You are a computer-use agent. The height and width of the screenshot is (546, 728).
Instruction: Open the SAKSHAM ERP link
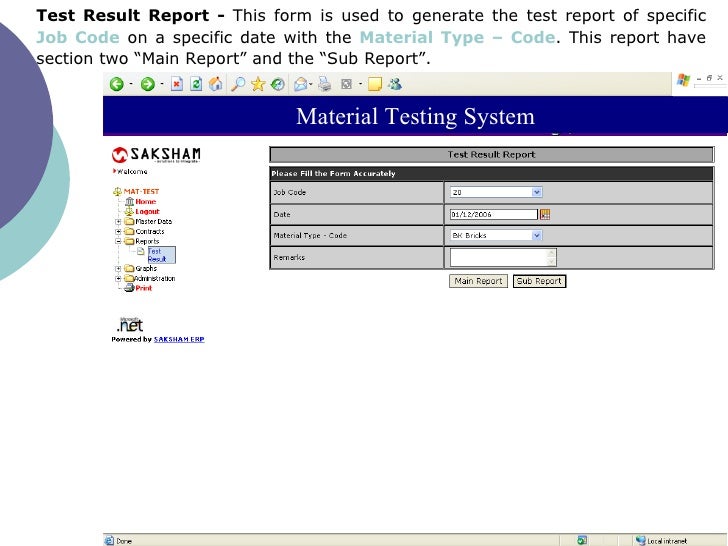[x=179, y=339]
